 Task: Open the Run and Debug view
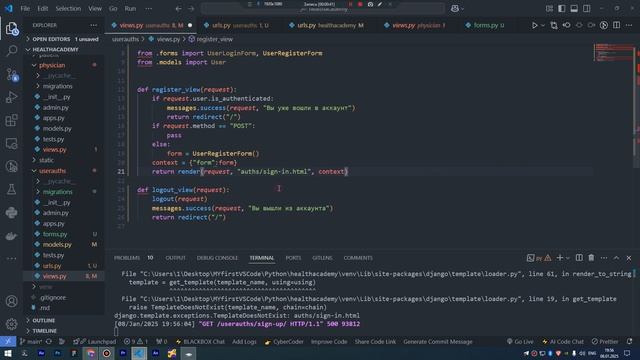(11, 97)
